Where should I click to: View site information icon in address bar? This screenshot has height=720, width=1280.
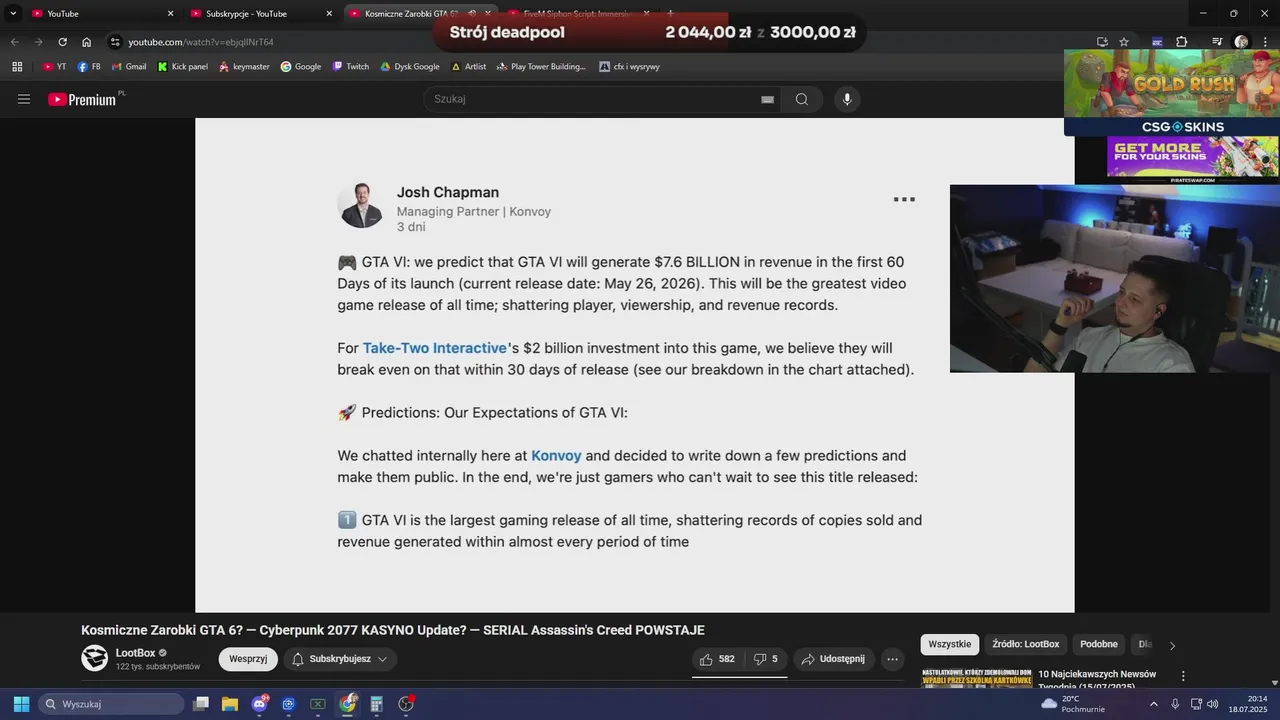[115, 42]
